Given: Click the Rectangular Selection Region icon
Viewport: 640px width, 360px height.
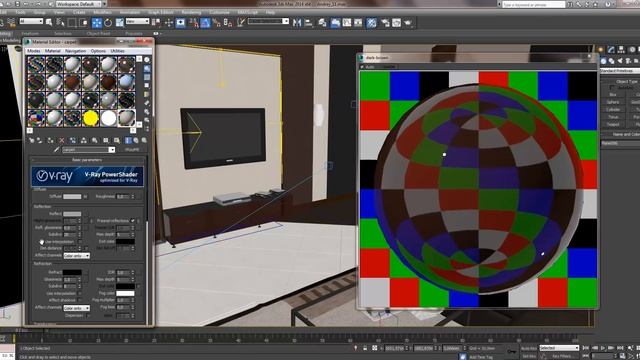Looking at the screenshot, I should click(72, 22).
